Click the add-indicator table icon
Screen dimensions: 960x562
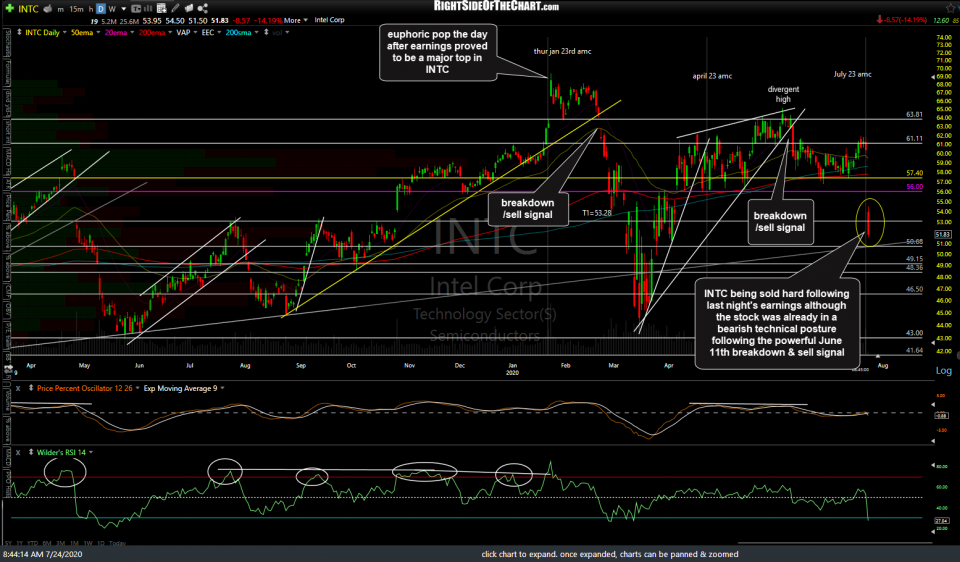click(x=162, y=9)
